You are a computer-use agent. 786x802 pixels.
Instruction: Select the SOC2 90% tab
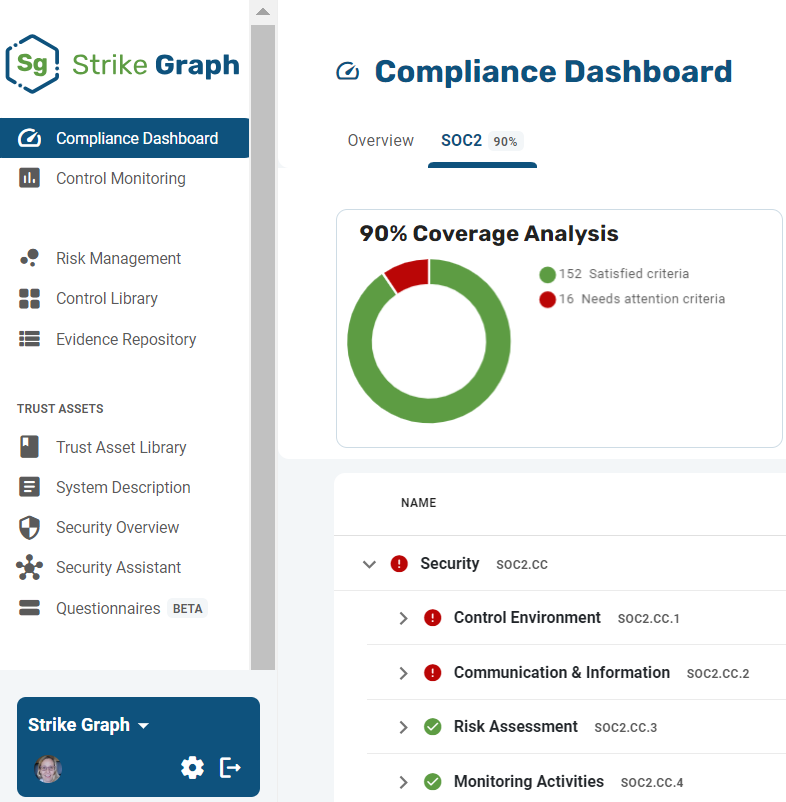[482, 141]
